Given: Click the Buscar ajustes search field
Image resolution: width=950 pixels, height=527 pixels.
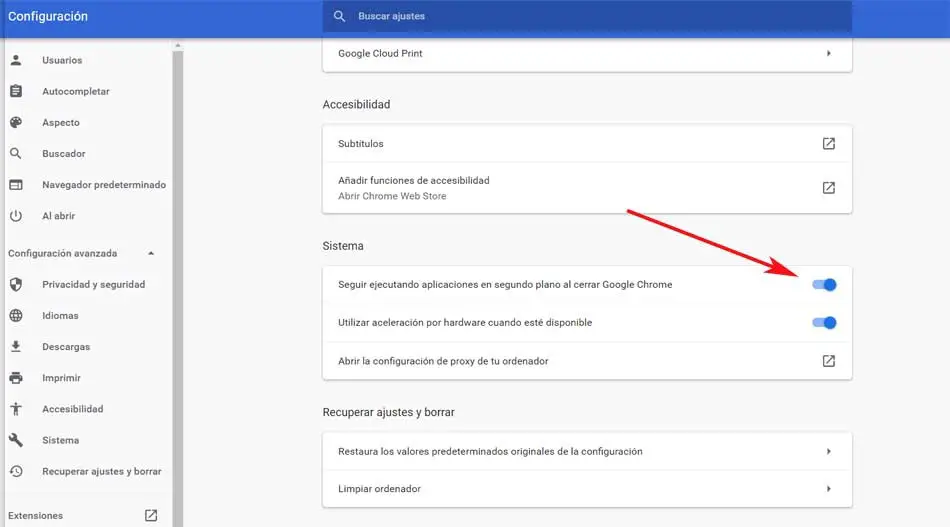Looking at the screenshot, I should [587, 16].
